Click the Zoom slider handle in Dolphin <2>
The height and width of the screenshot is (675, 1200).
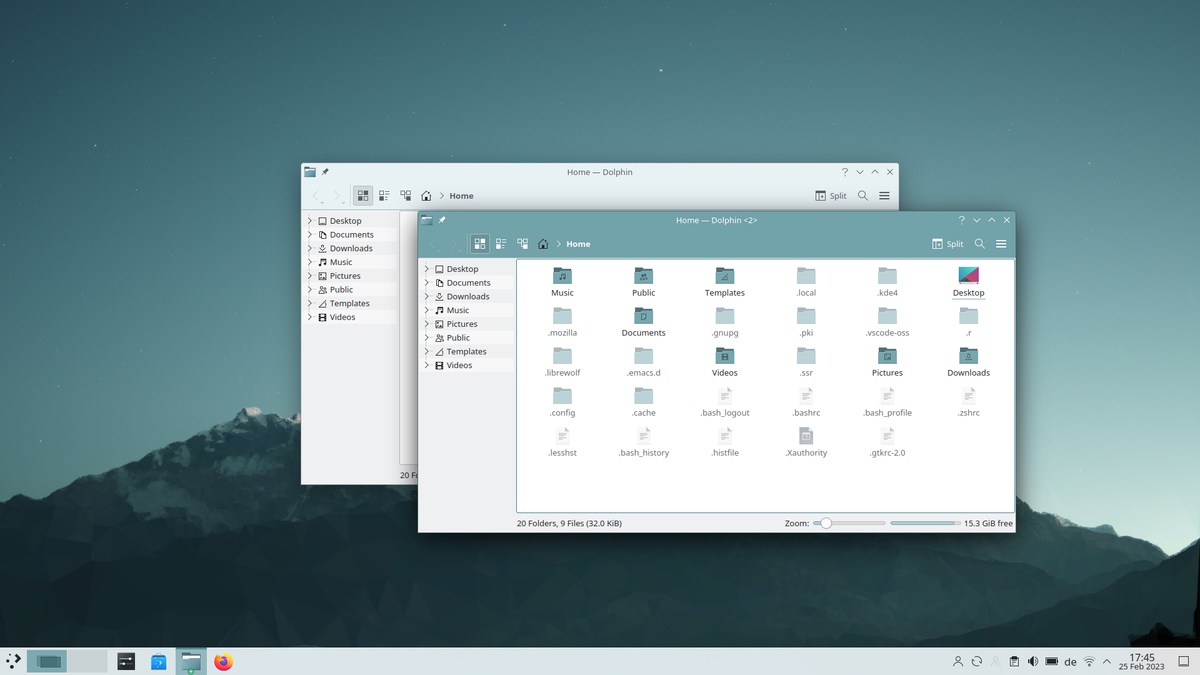[826, 523]
